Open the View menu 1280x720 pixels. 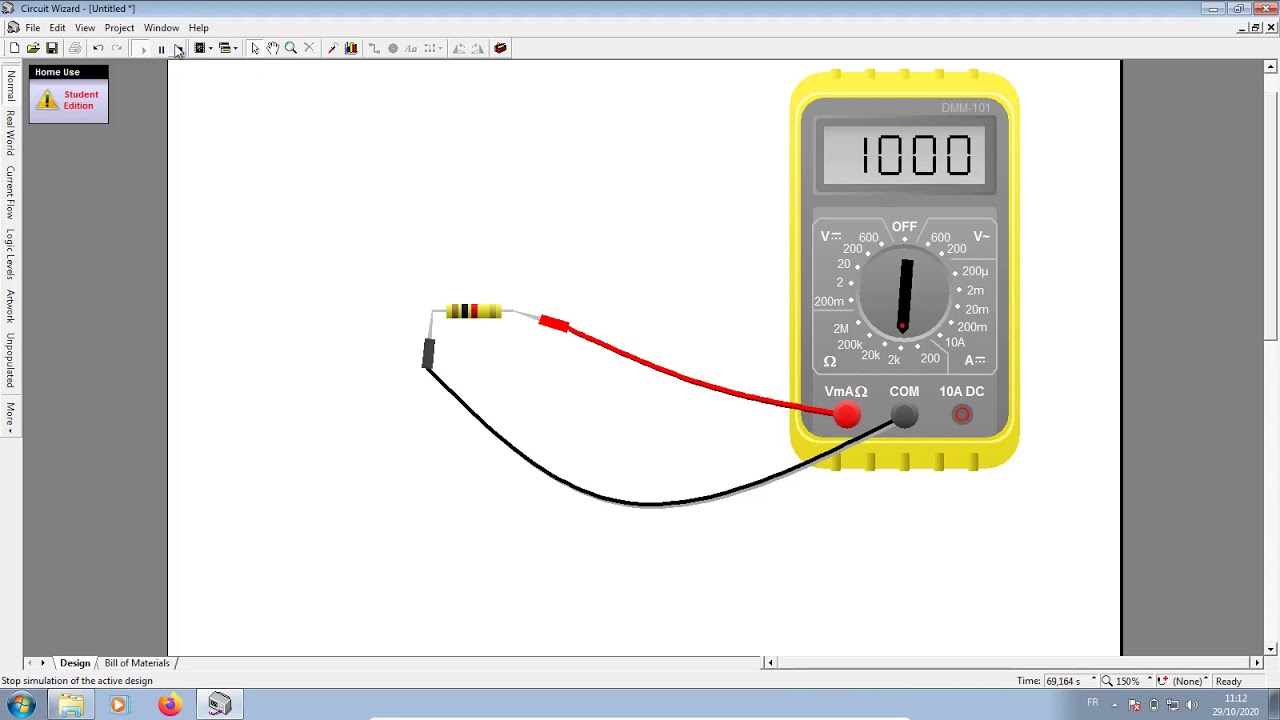[x=85, y=28]
